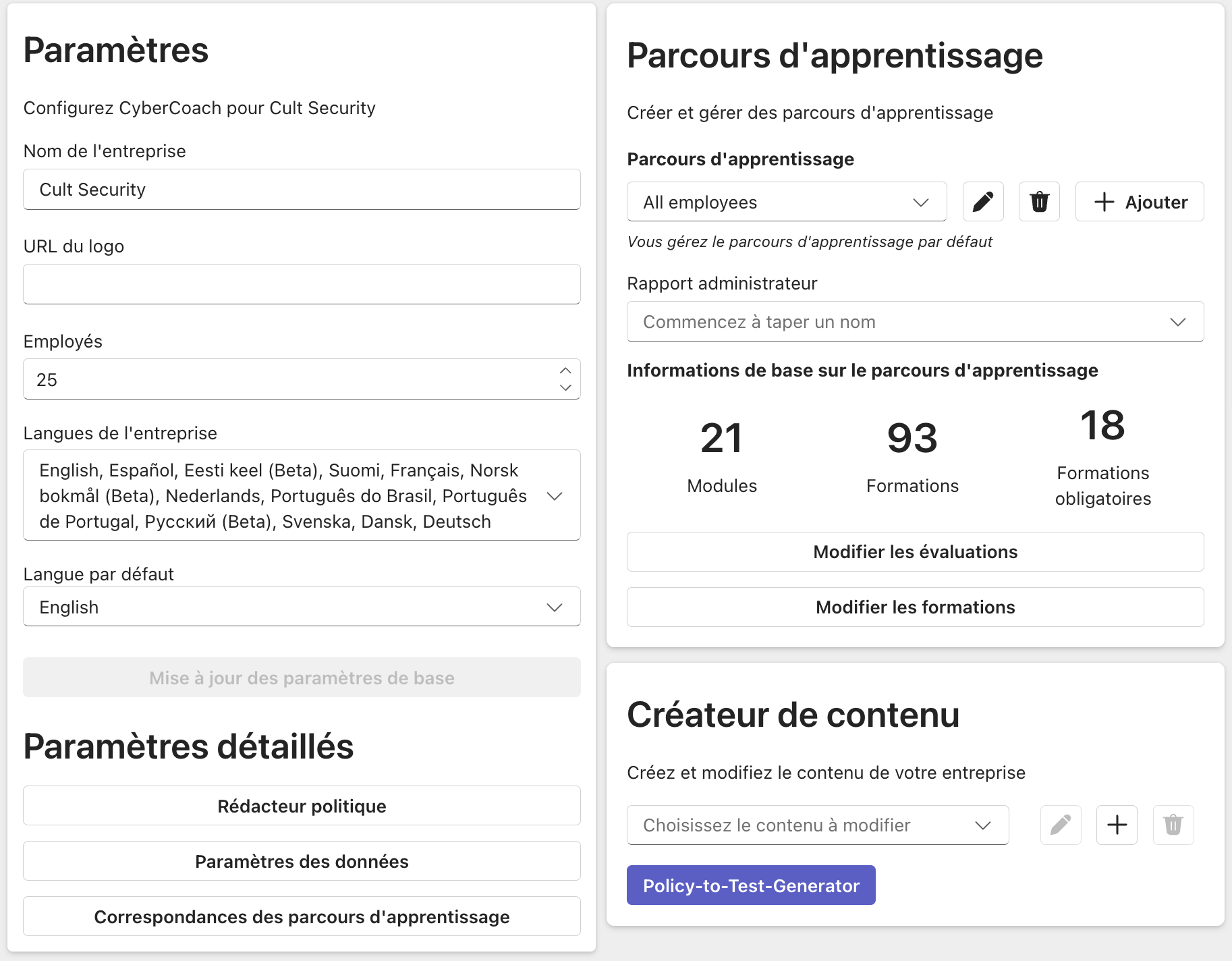Launch the Policy-to-Test-Generator
Image resolution: width=1232 pixels, height=961 pixels.
tap(750, 885)
